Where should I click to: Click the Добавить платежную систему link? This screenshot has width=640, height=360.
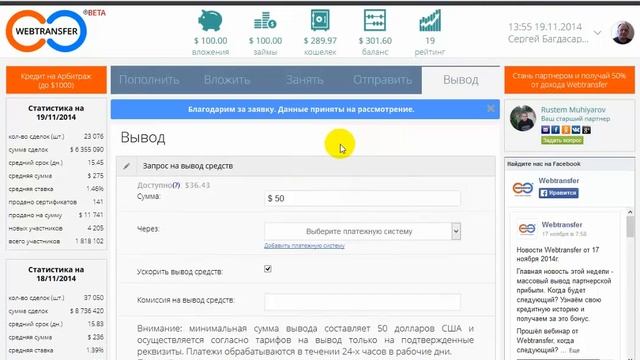tap(304, 245)
